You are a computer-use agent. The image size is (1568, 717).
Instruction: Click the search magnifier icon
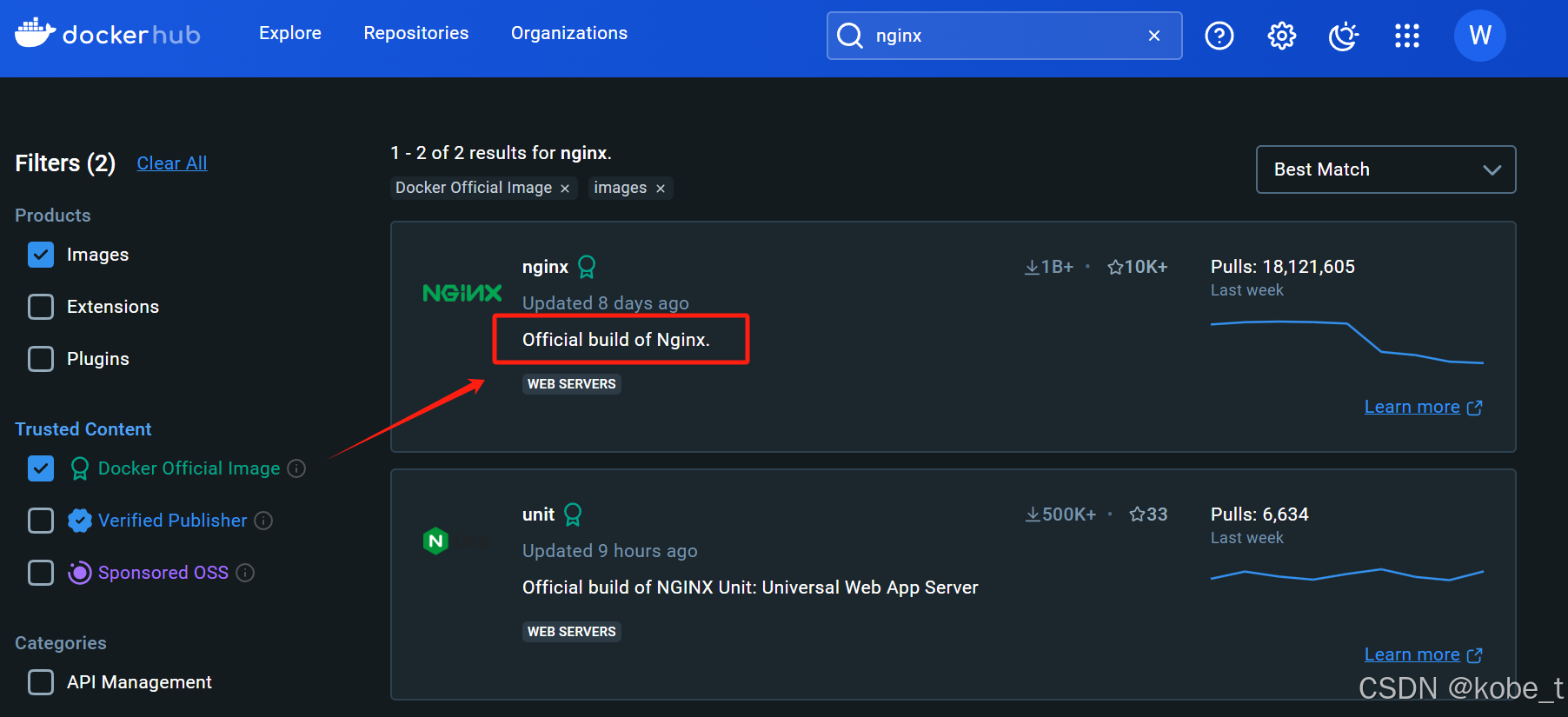pos(849,36)
